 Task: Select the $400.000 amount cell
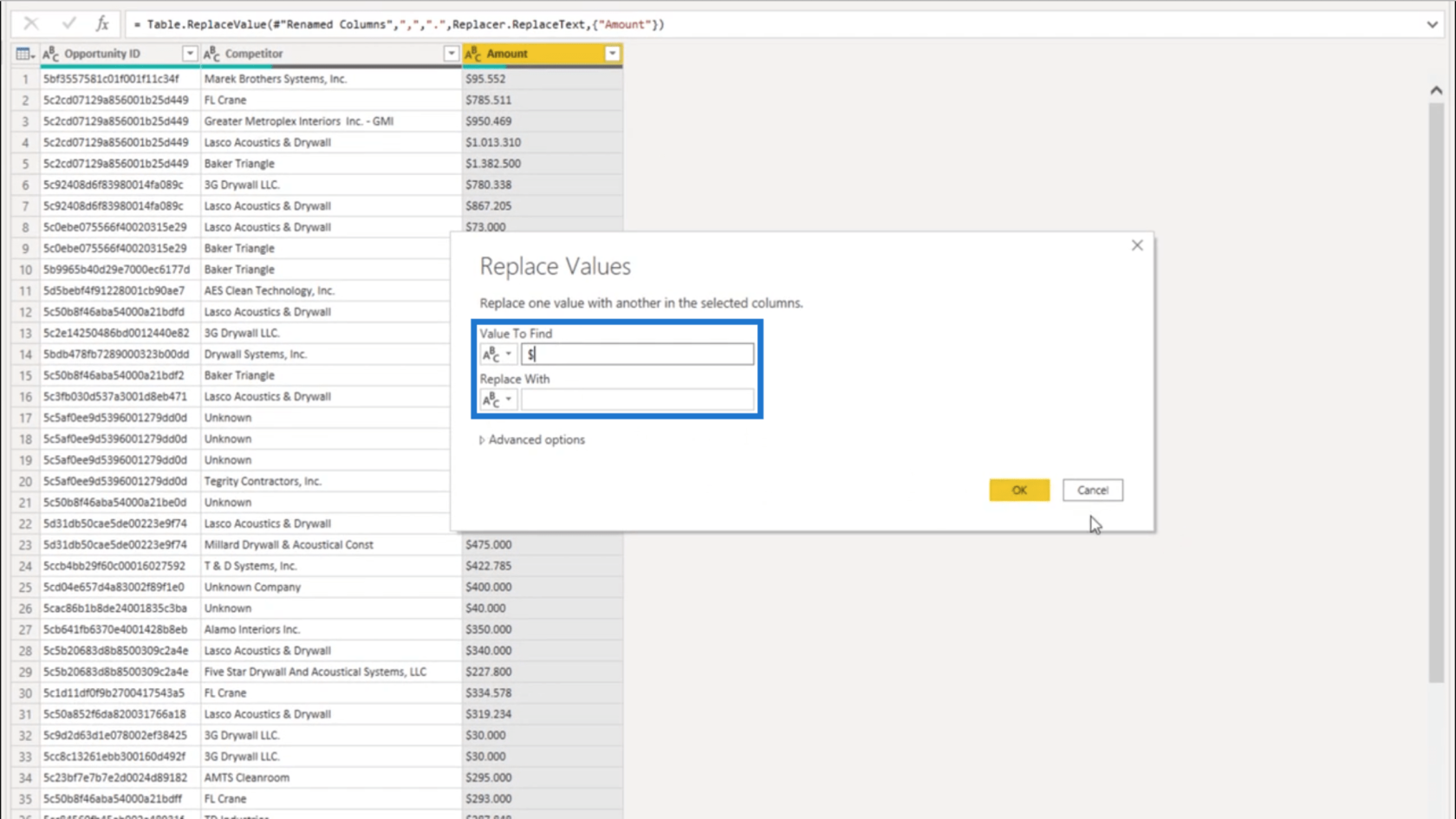(542, 587)
